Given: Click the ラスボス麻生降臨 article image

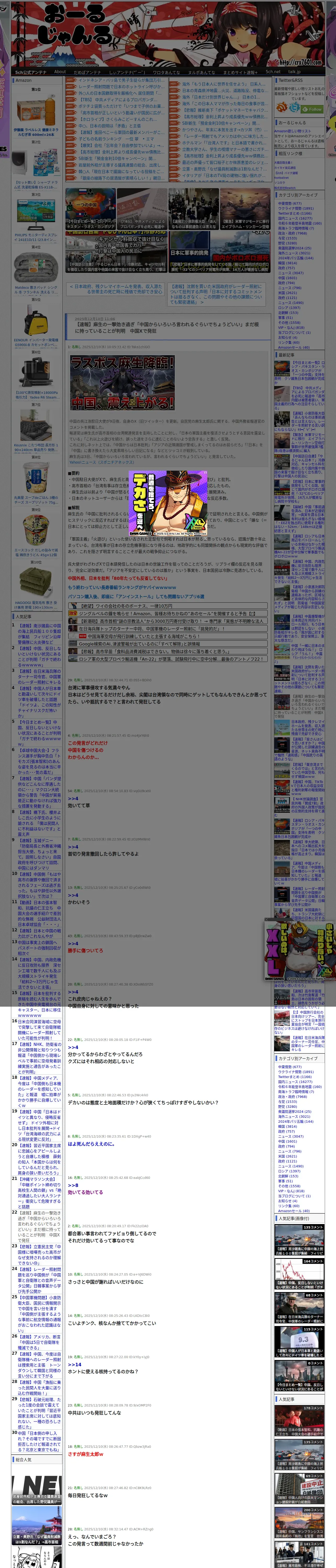Looking at the screenshot, I should [x=122, y=382].
